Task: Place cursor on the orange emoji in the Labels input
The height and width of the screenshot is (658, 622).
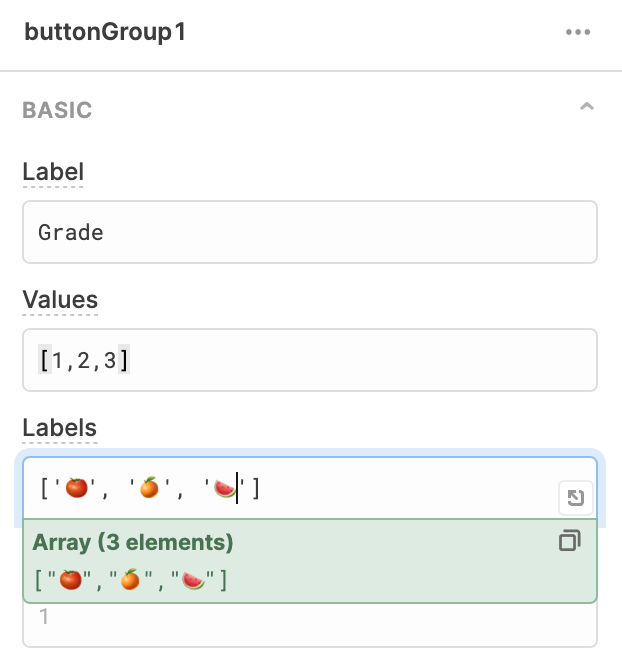Action: pyautogui.click(x=149, y=488)
